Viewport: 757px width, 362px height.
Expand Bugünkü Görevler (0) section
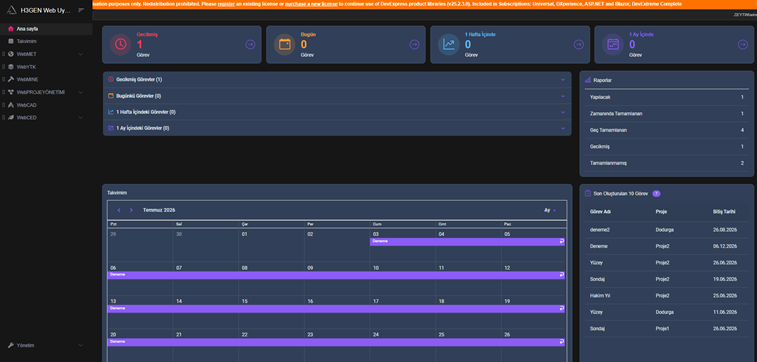click(x=337, y=96)
